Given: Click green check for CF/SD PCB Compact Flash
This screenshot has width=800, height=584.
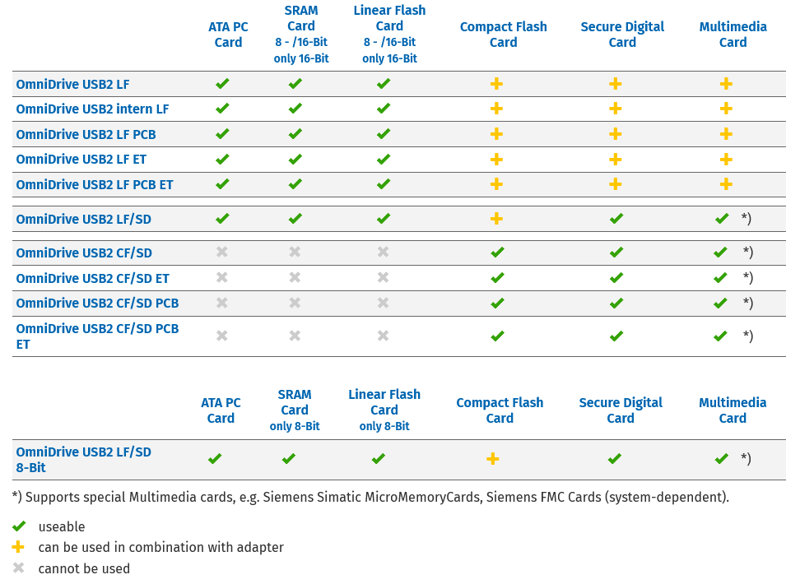Looking at the screenshot, I should coord(497,303).
